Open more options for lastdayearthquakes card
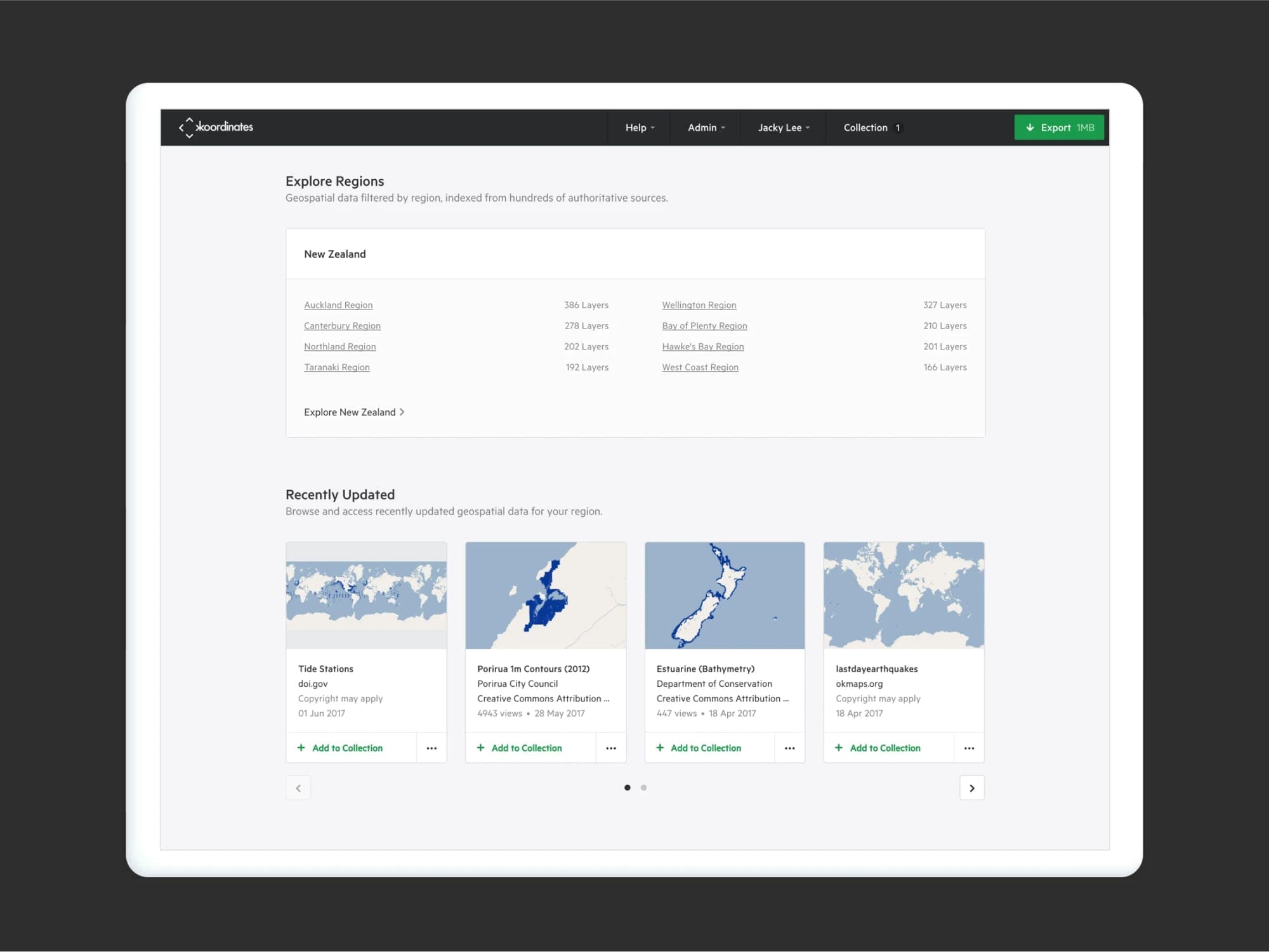 [969, 748]
